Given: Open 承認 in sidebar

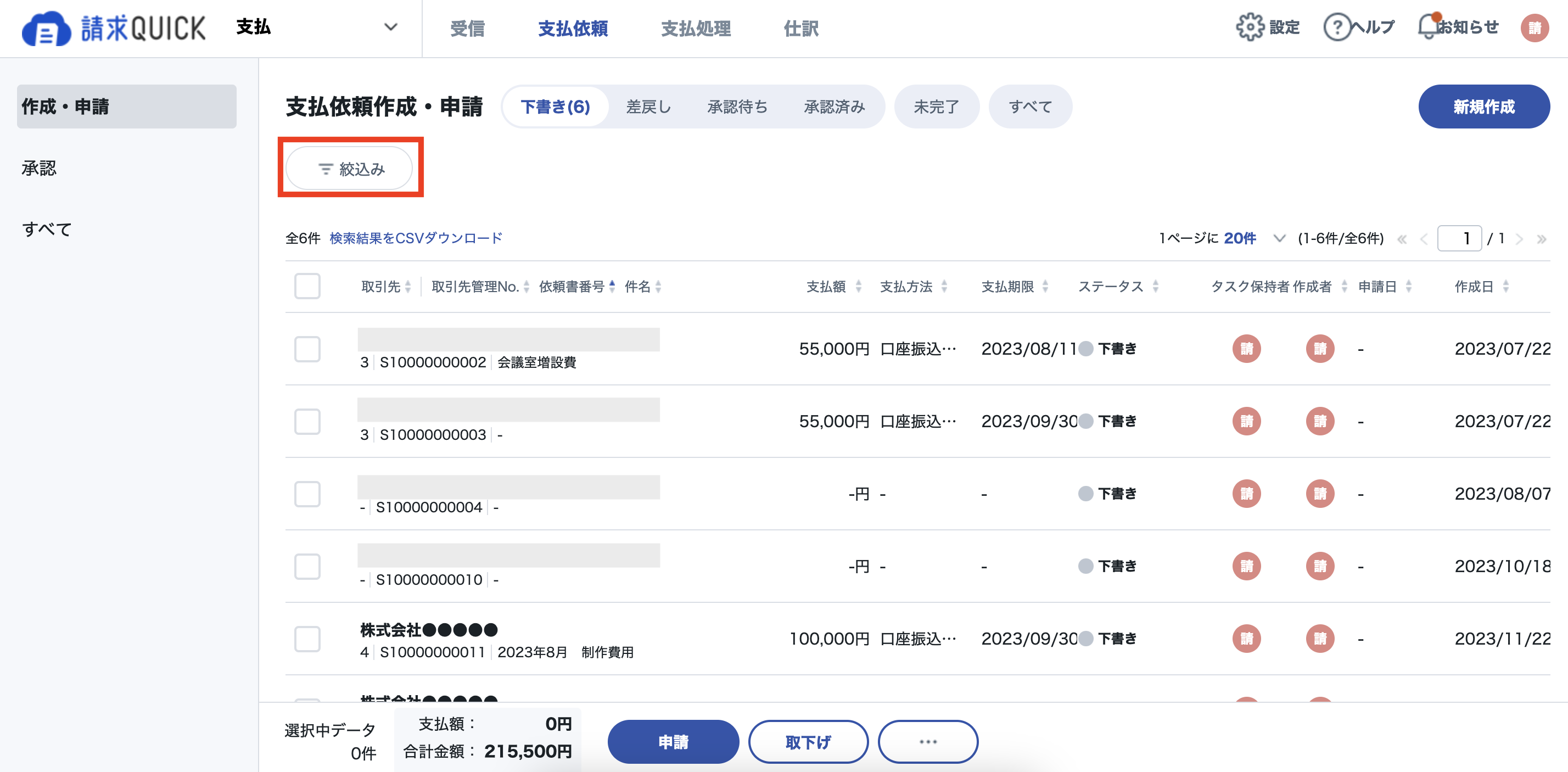Looking at the screenshot, I should coord(39,168).
